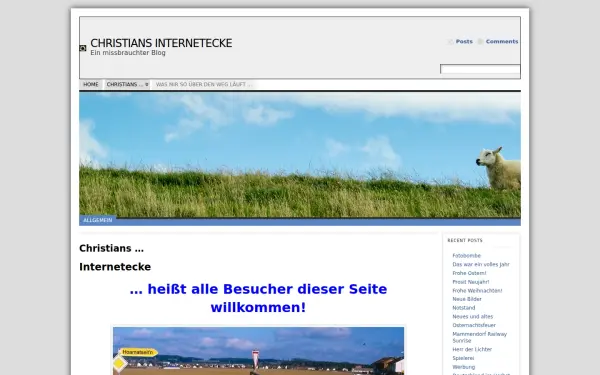Open recent post Spielerei
The width and height of the screenshot is (600, 375).
tap(463, 358)
